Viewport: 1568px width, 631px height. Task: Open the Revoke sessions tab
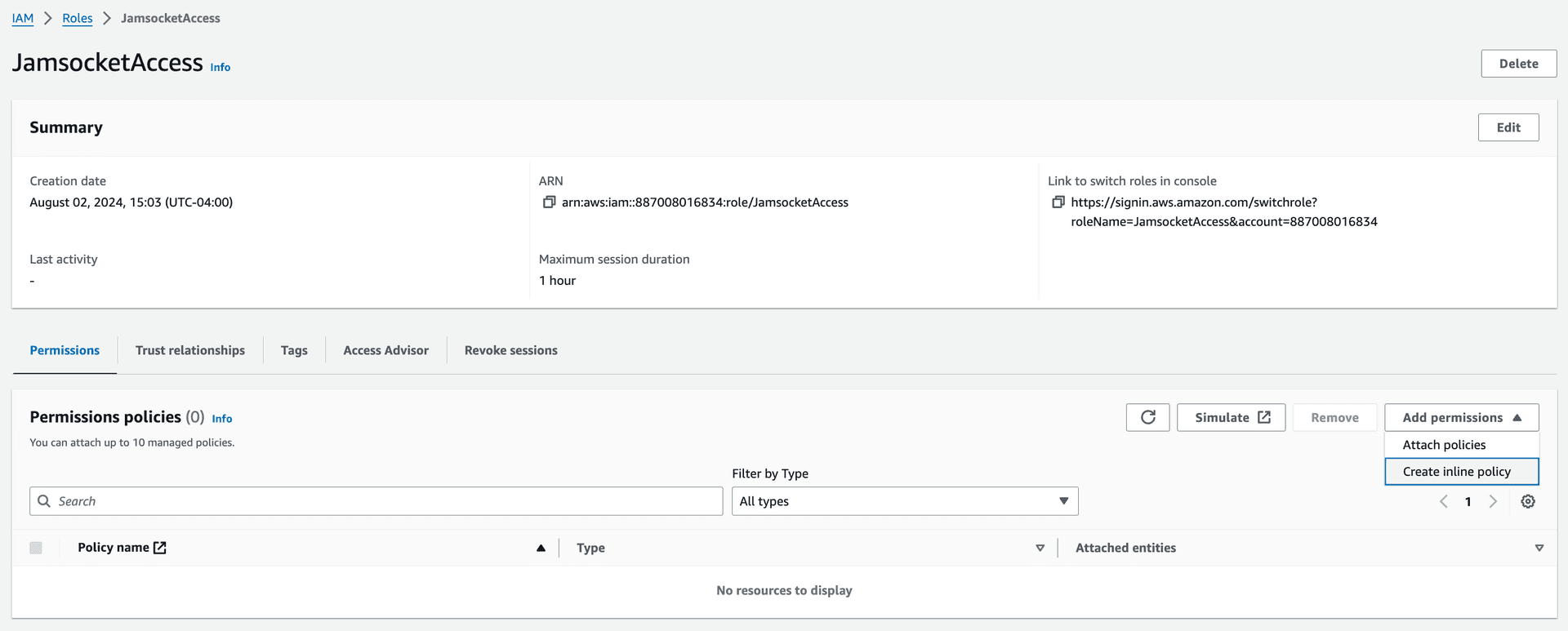pos(511,350)
